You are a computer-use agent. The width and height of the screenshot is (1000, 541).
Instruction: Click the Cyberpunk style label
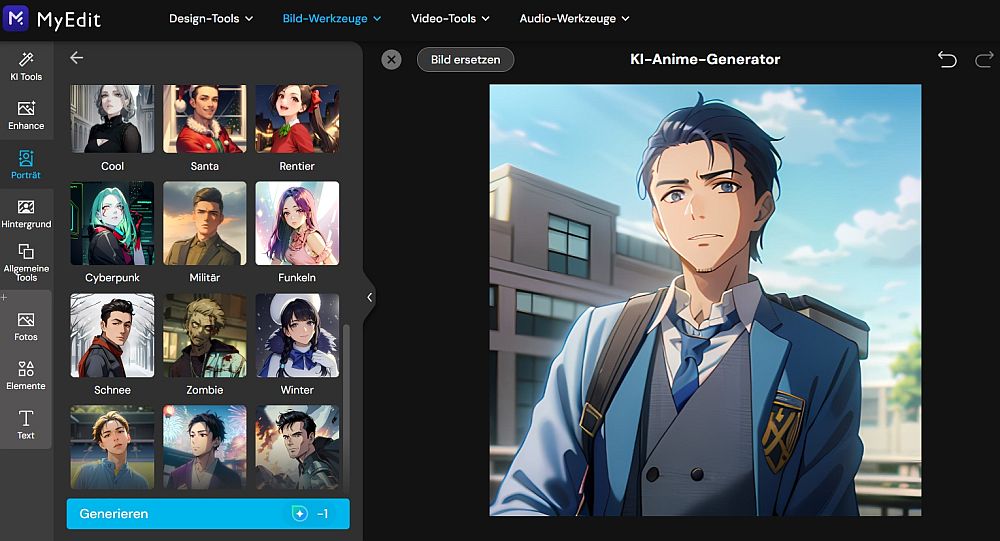(112, 278)
